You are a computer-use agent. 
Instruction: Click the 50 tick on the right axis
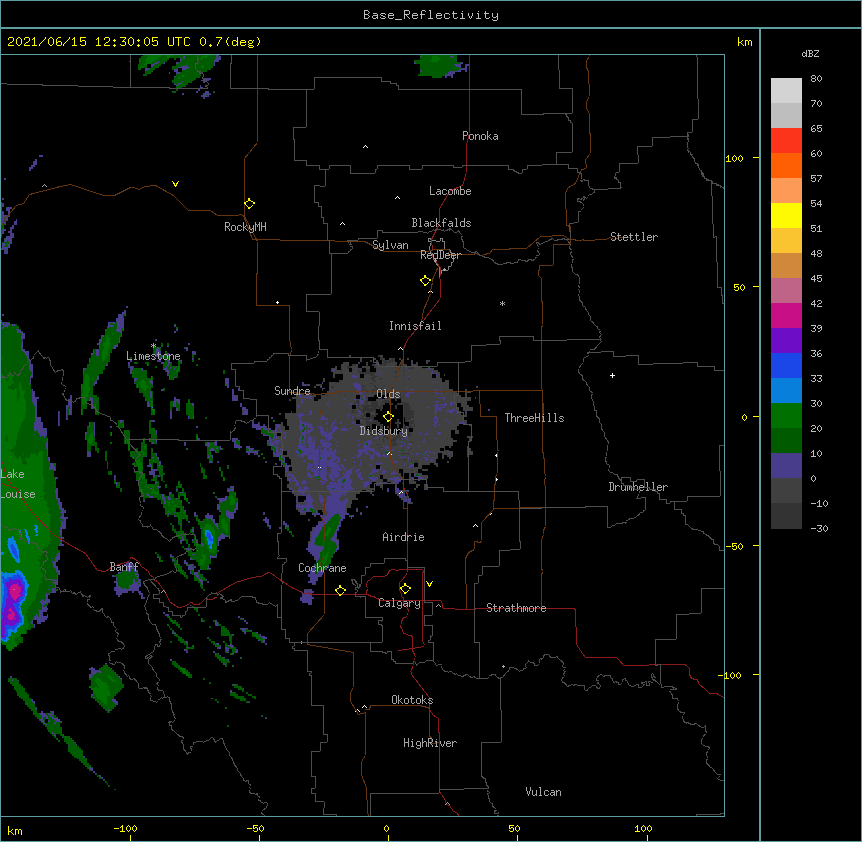pyautogui.click(x=739, y=287)
